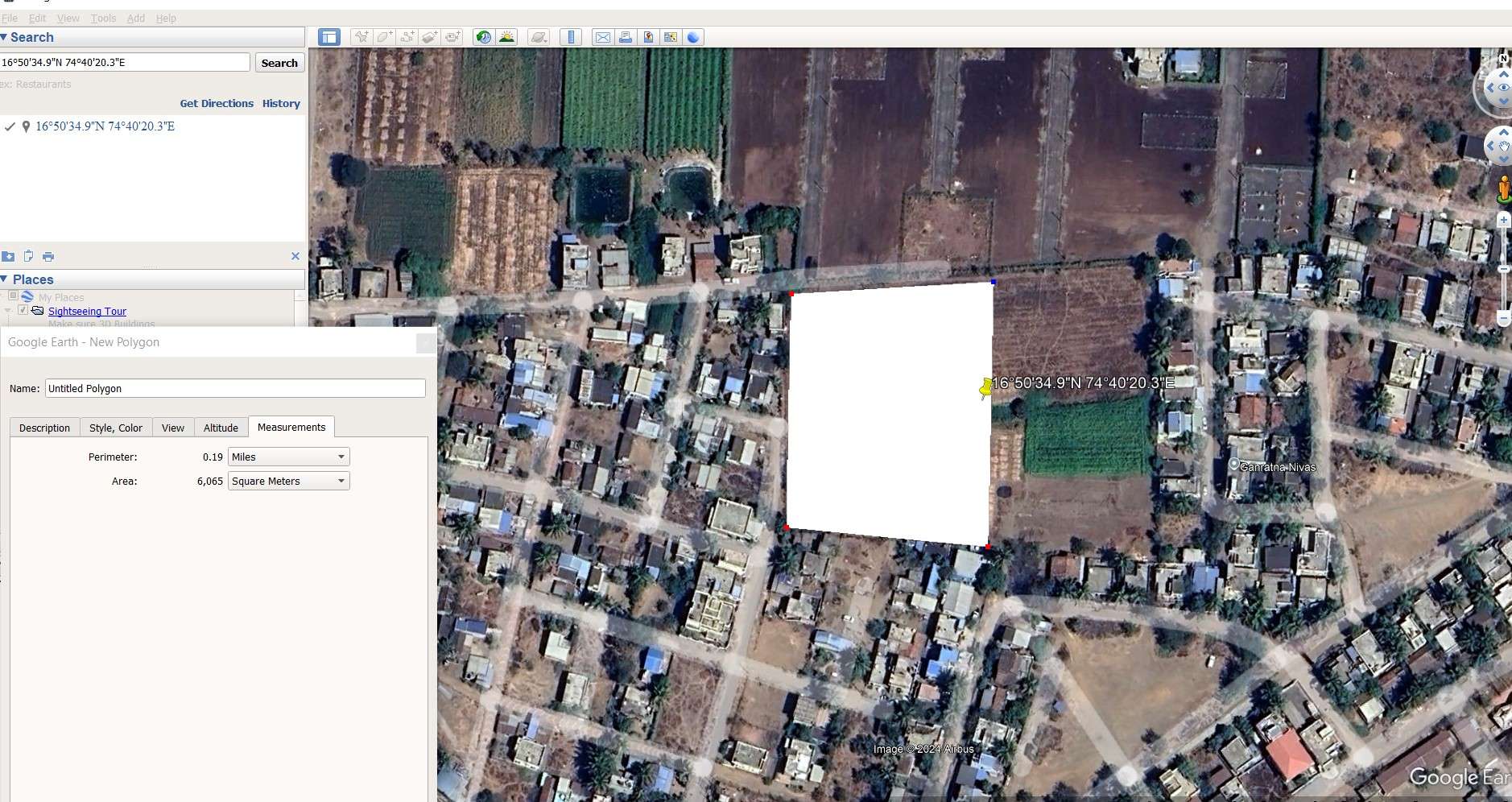1512x802 pixels.
Task: Open the Help menu
Action: pyautogui.click(x=166, y=18)
